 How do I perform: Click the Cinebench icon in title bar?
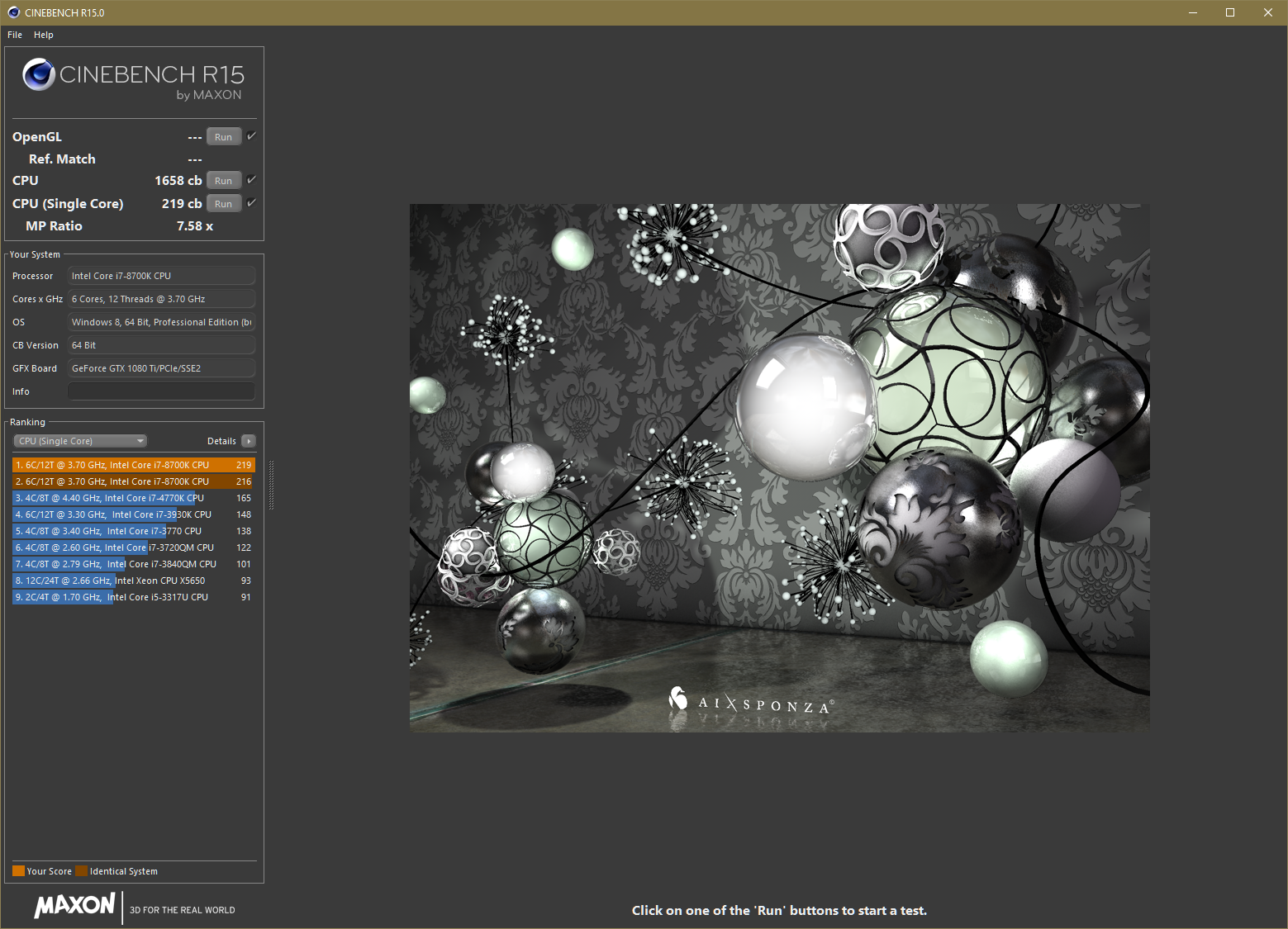click(x=13, y=12)
